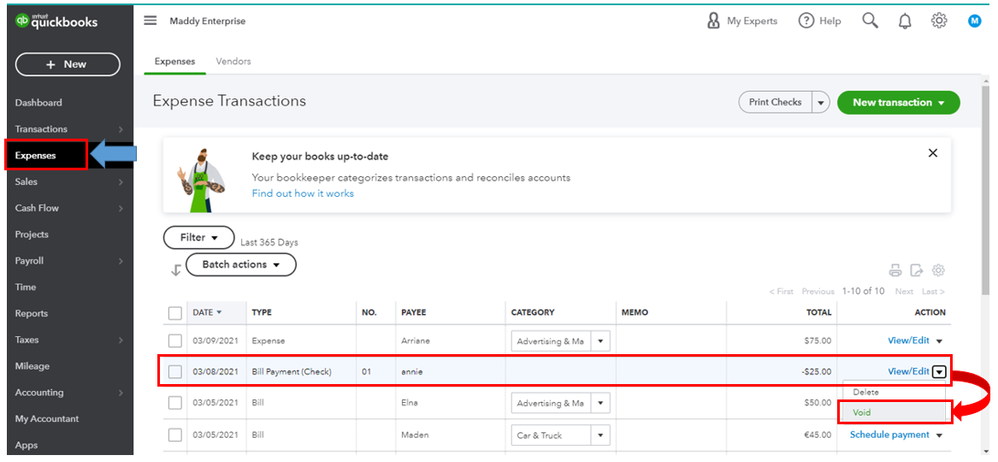This screenshot has width=998, height=462.
Task: Click the + New button
Action: (67, 64)
